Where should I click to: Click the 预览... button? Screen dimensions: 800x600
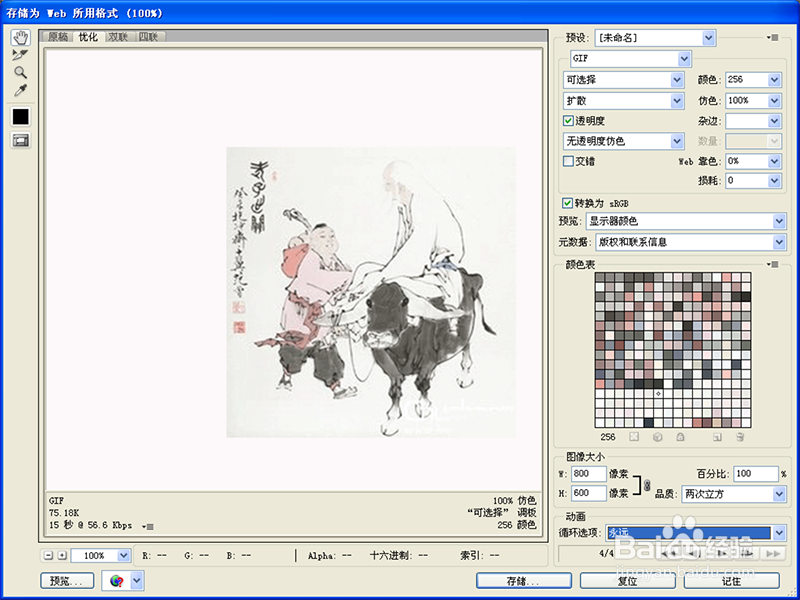pos(67,581)
